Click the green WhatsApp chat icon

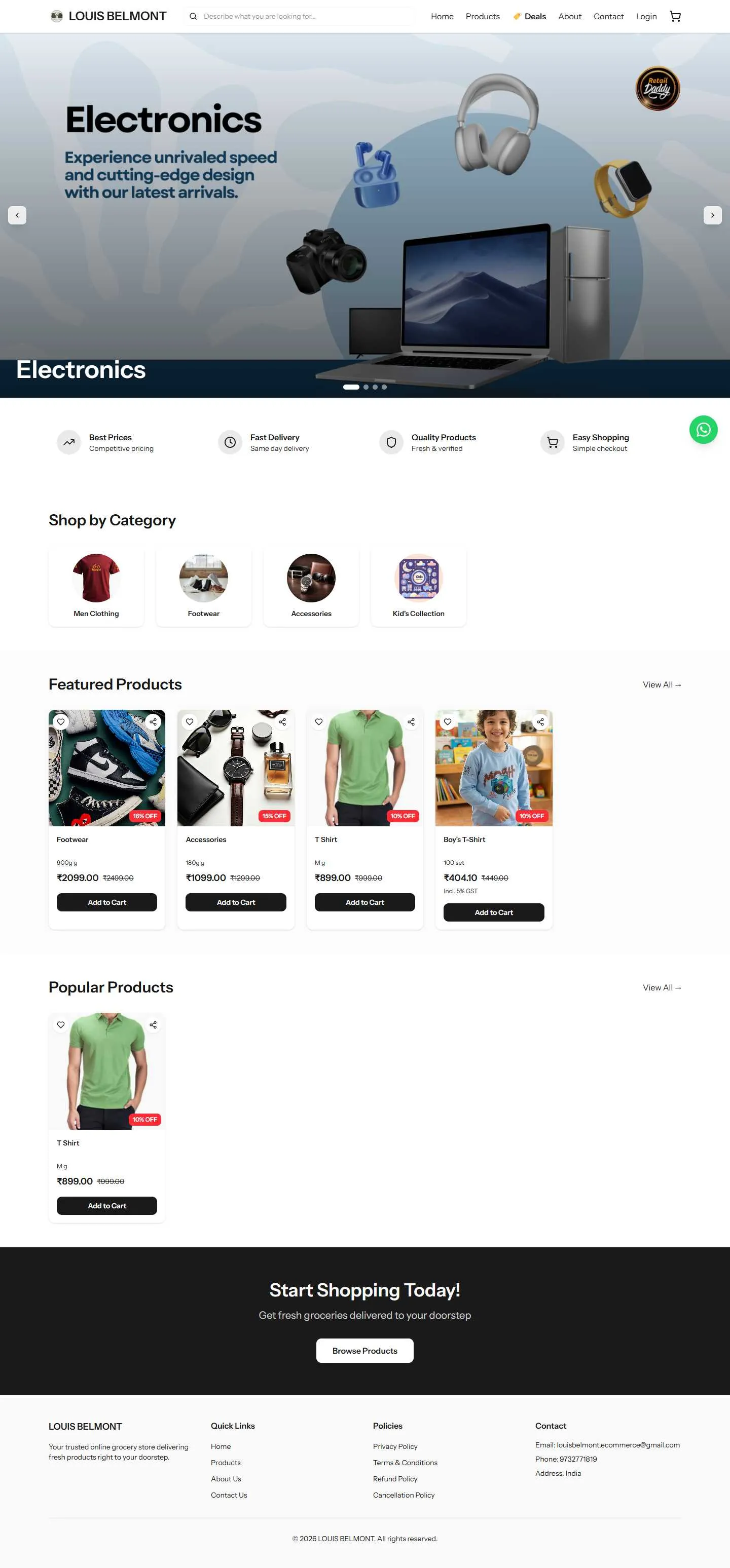pos(703,429)
